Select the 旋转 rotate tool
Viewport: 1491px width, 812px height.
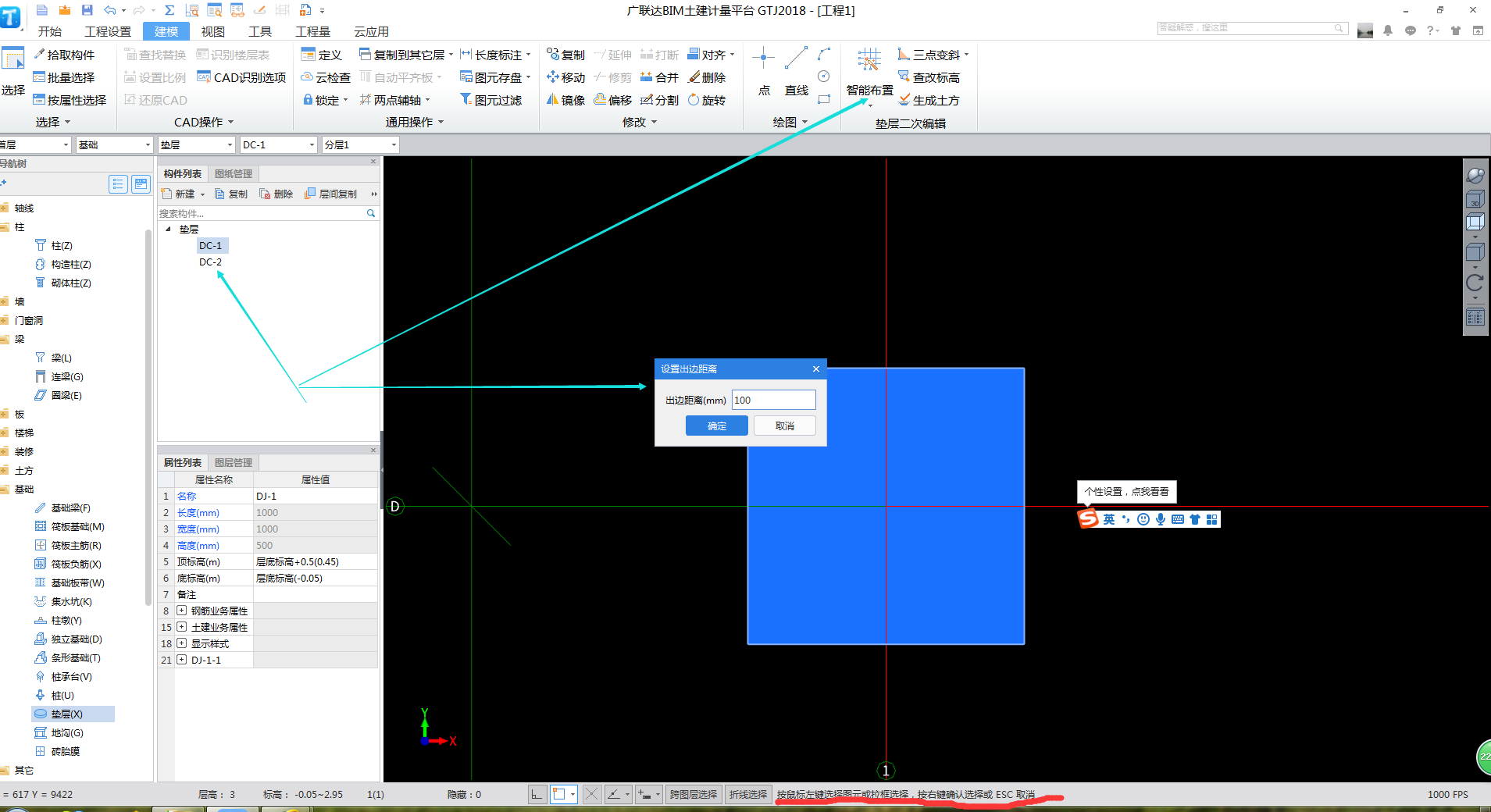707,100
